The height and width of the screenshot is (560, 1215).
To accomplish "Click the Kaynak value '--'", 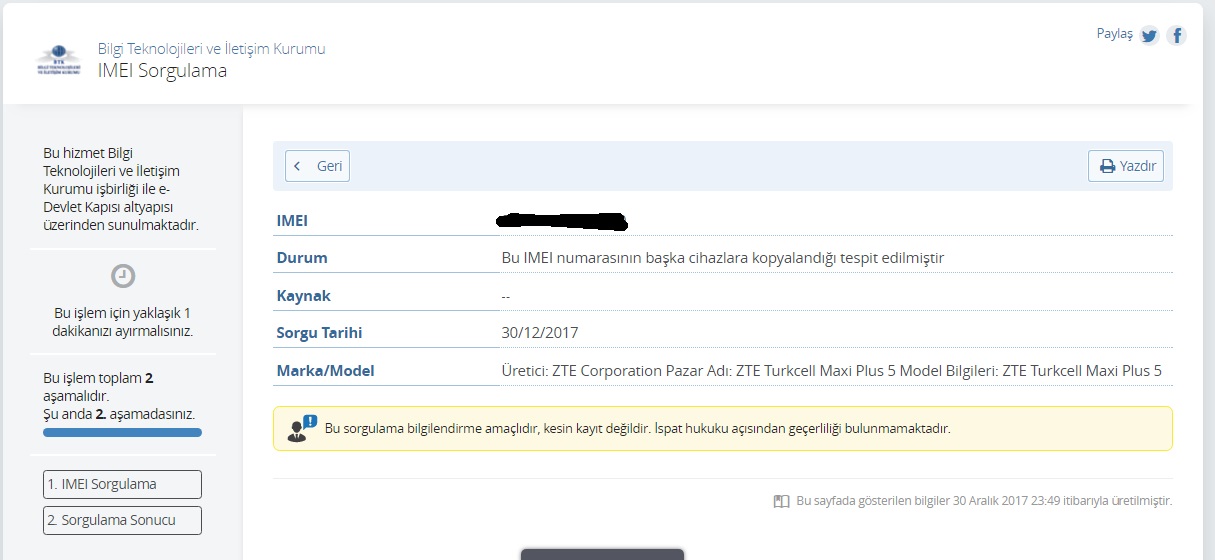I will point(507,296).
